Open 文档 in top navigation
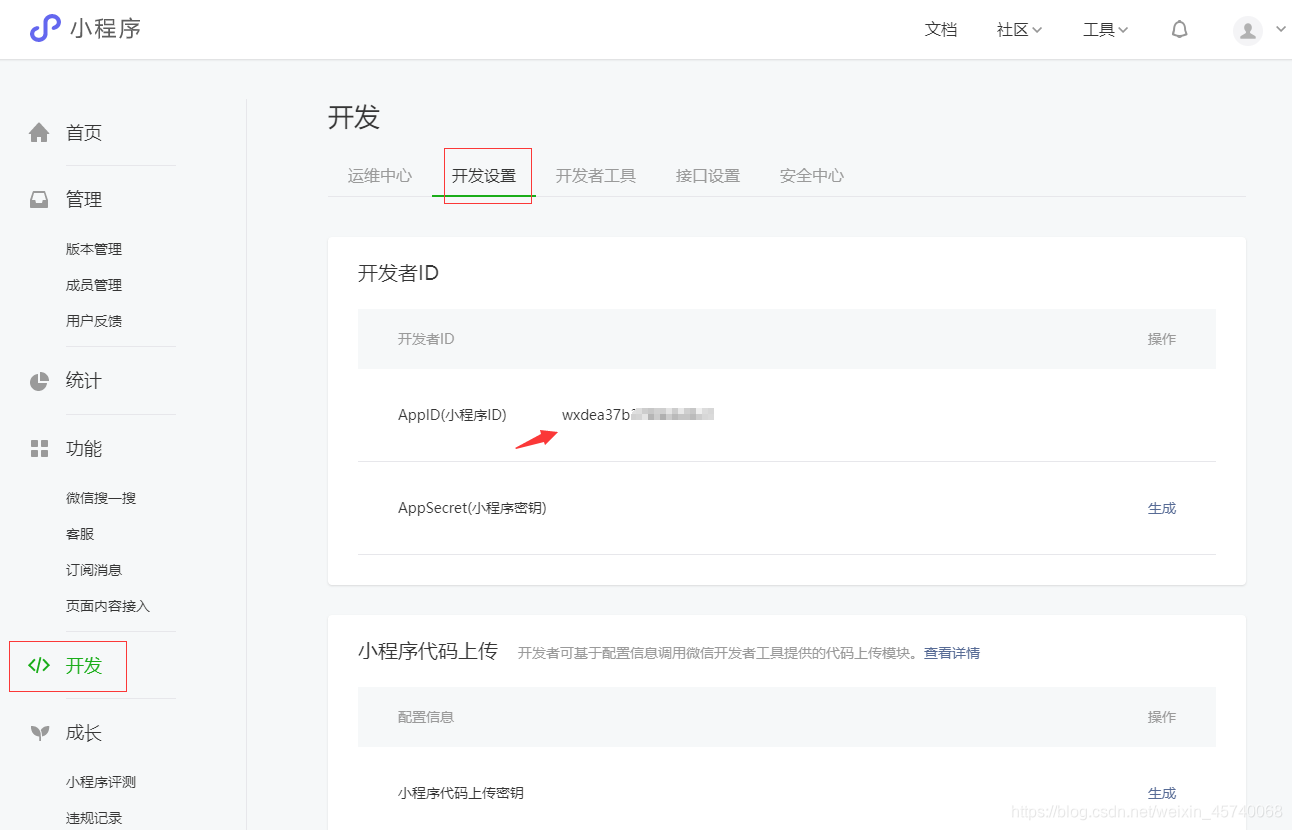1292x830 pixels. point(941,30)
